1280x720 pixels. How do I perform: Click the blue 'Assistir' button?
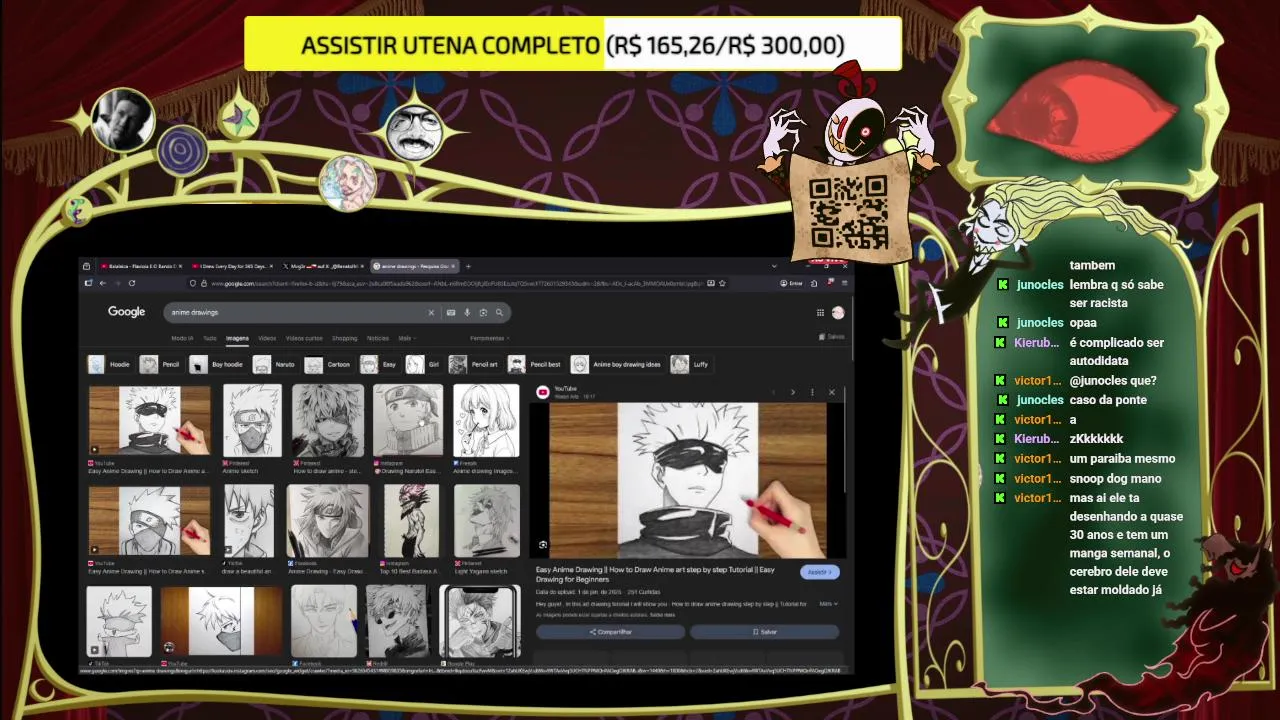click(819, 572)
